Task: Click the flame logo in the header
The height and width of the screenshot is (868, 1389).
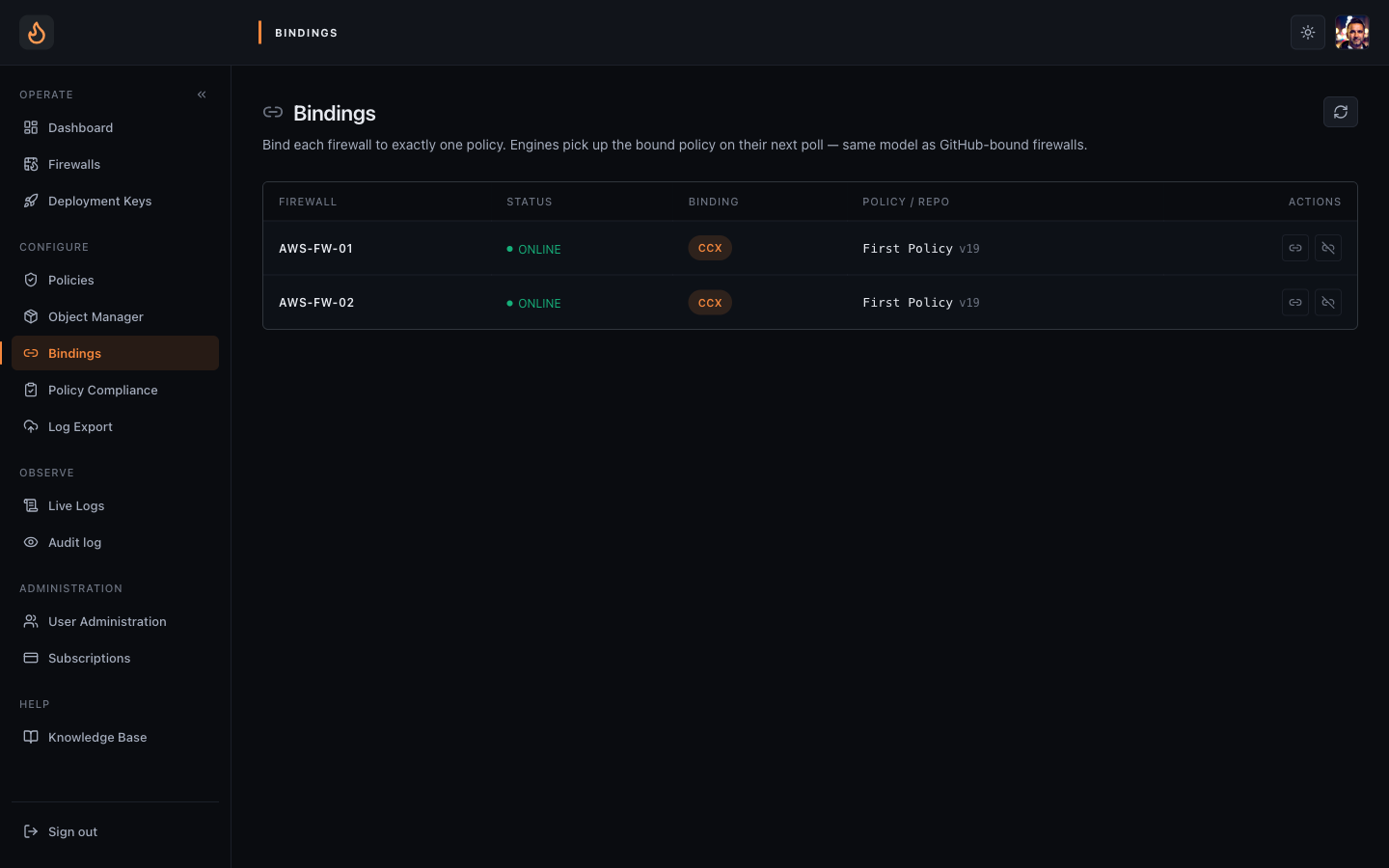Action: (37, 33)
